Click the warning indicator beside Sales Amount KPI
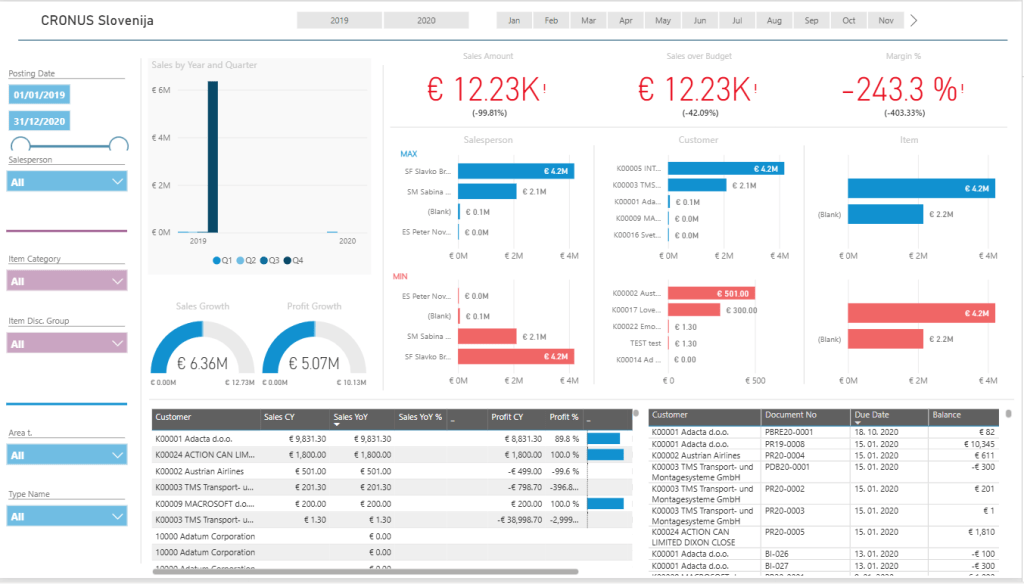 tap(545, 89)
